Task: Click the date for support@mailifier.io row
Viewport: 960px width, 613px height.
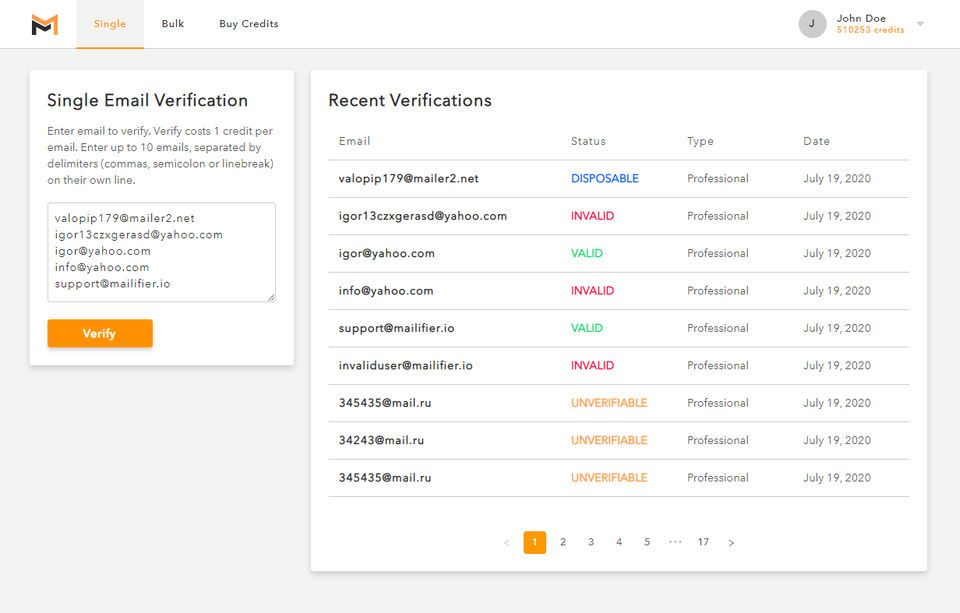Action: [x=836, y=328]
